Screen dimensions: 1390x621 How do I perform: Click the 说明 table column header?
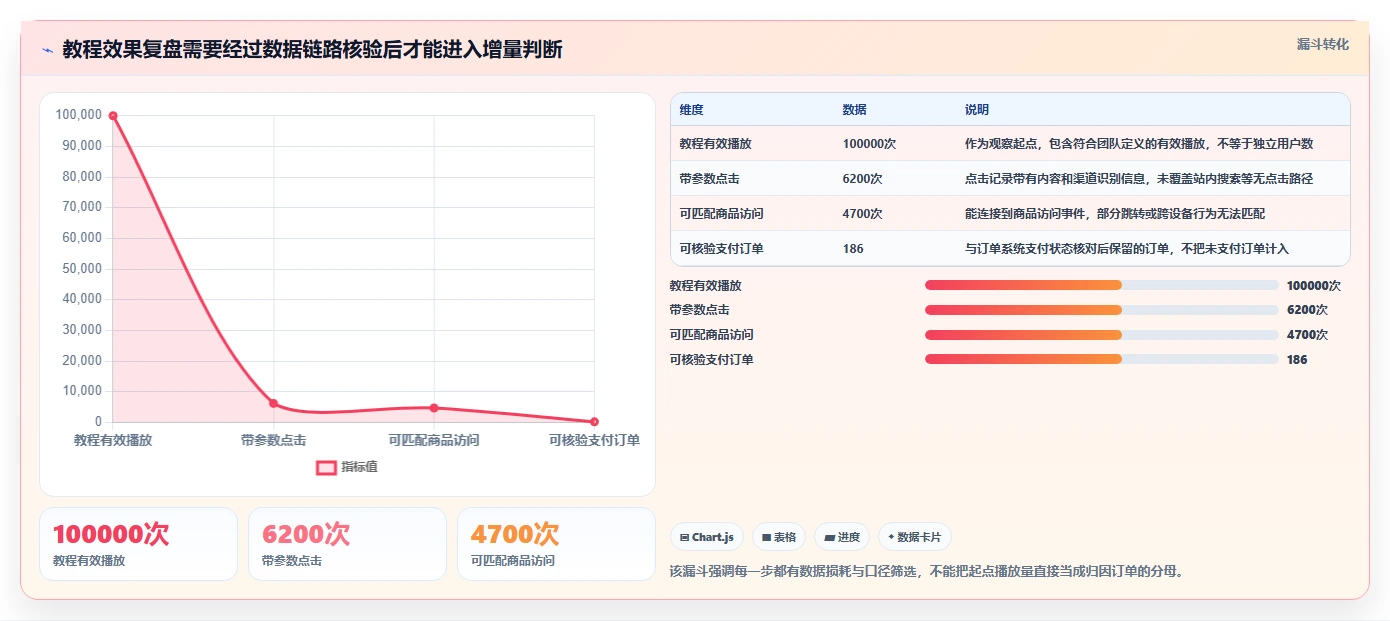coord(976,109)
